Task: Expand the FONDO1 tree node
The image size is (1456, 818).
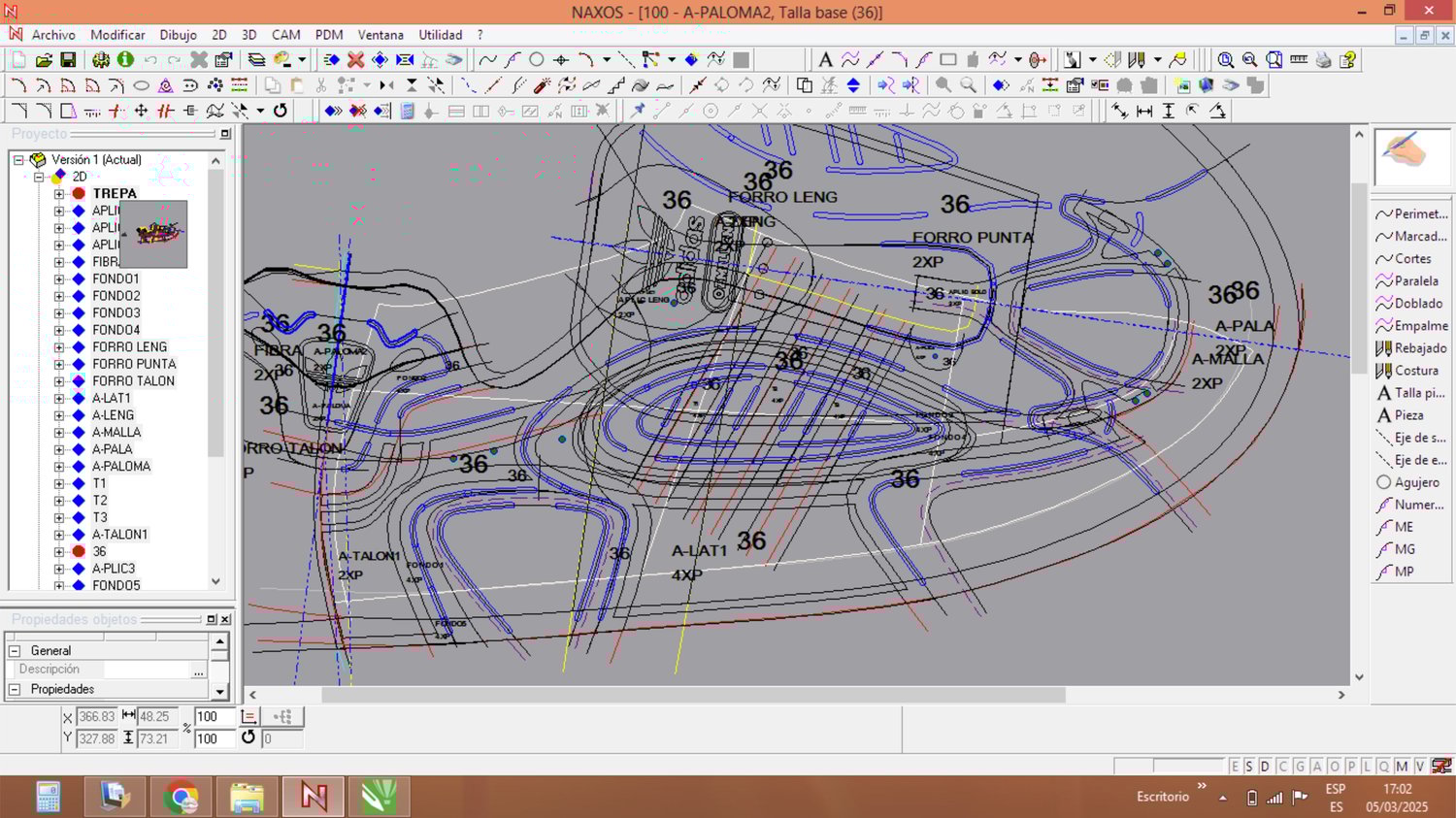Action: (x=59, y=279)
